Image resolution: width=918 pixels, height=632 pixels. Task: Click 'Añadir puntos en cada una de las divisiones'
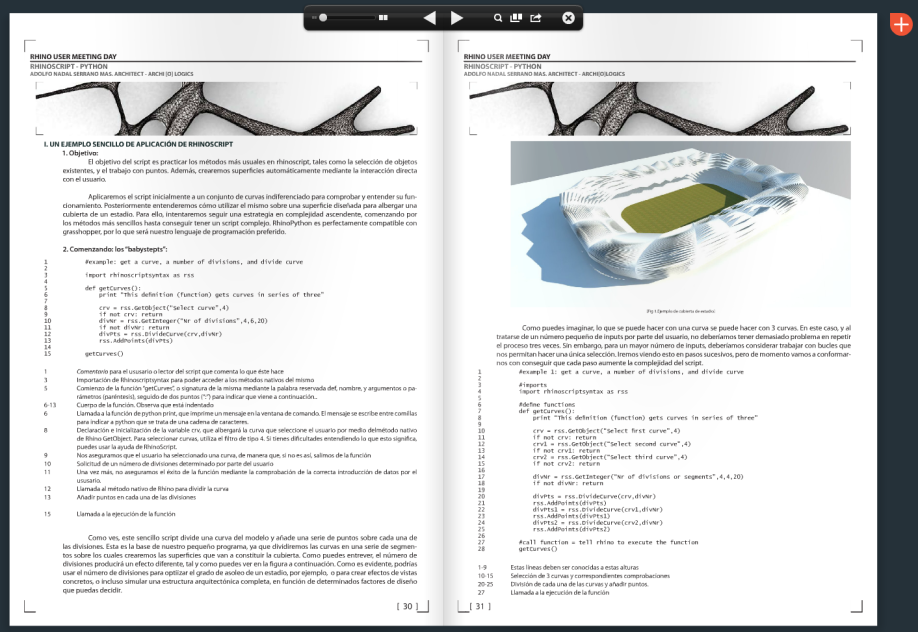coord(136,497)
